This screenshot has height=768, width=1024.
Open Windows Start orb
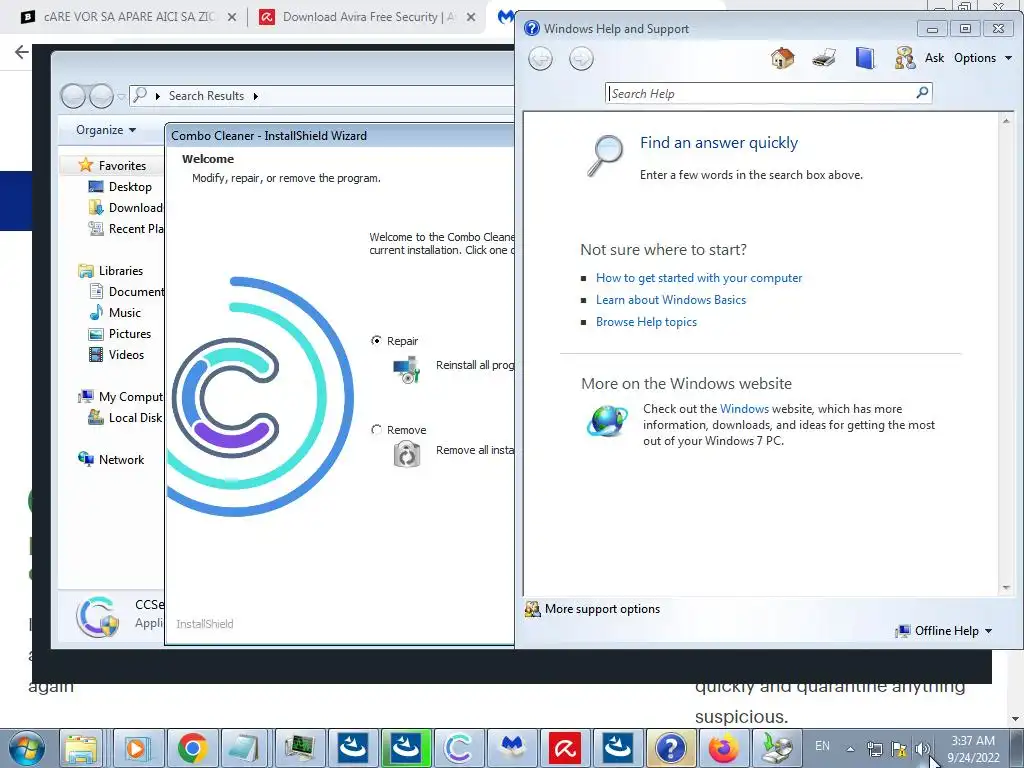26,748
